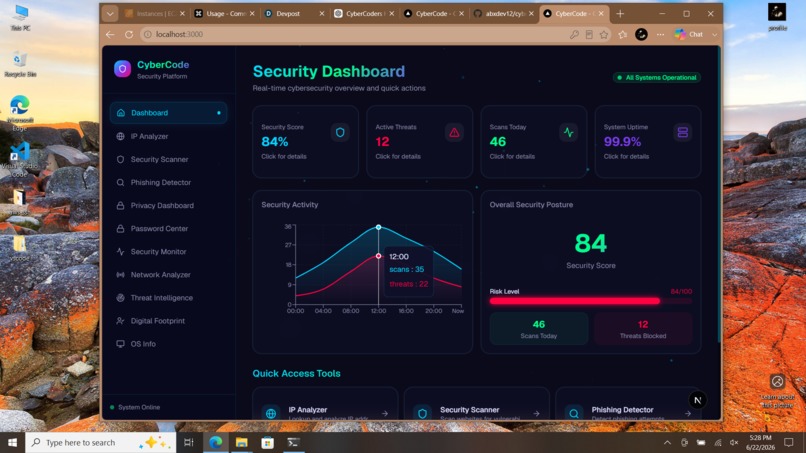This screenshot has height=453, width=806.
Task: Open the Copilot Chat button
Action: pos(689,34)
